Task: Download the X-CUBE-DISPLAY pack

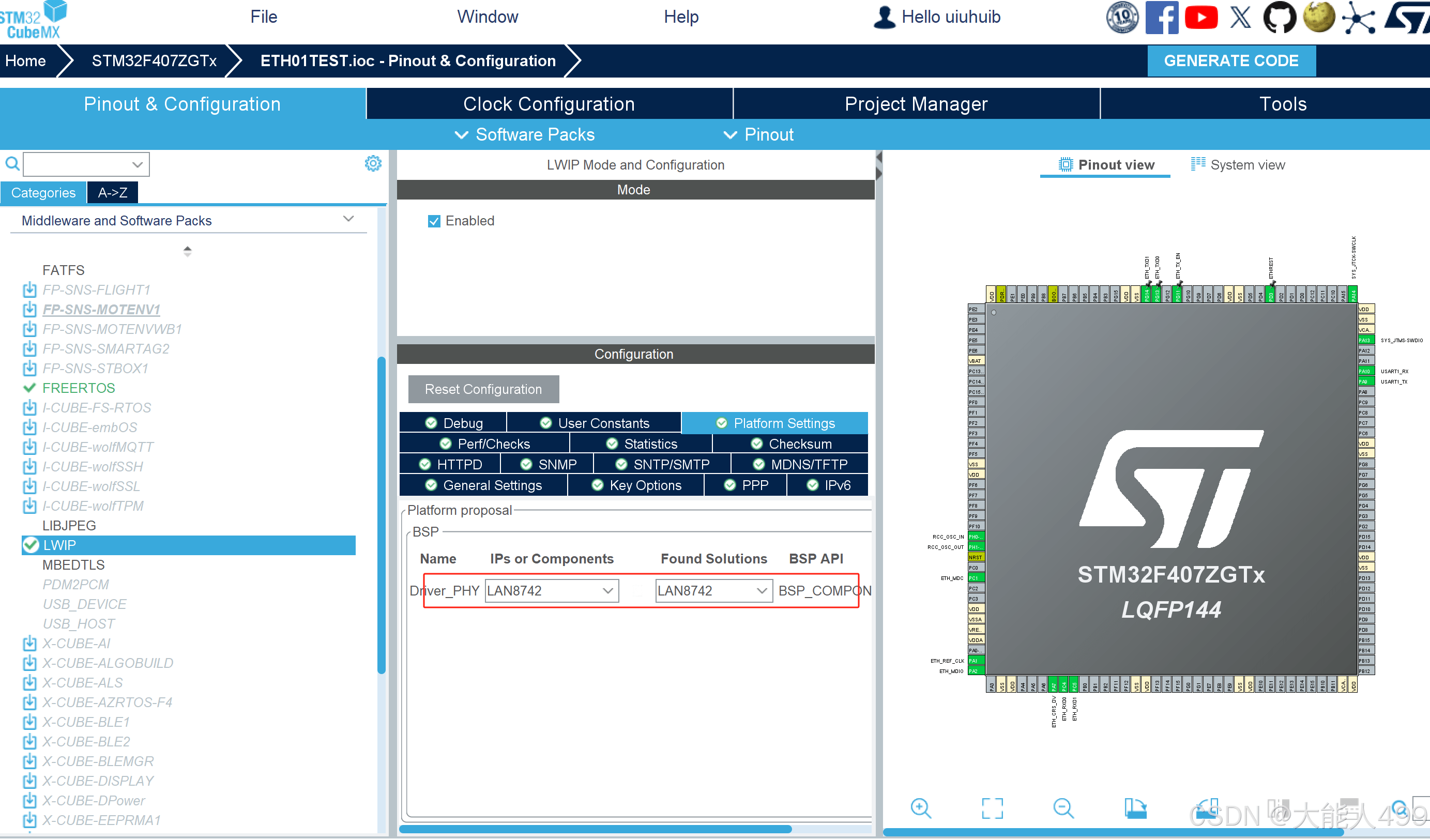Action: tap(29, 782)
